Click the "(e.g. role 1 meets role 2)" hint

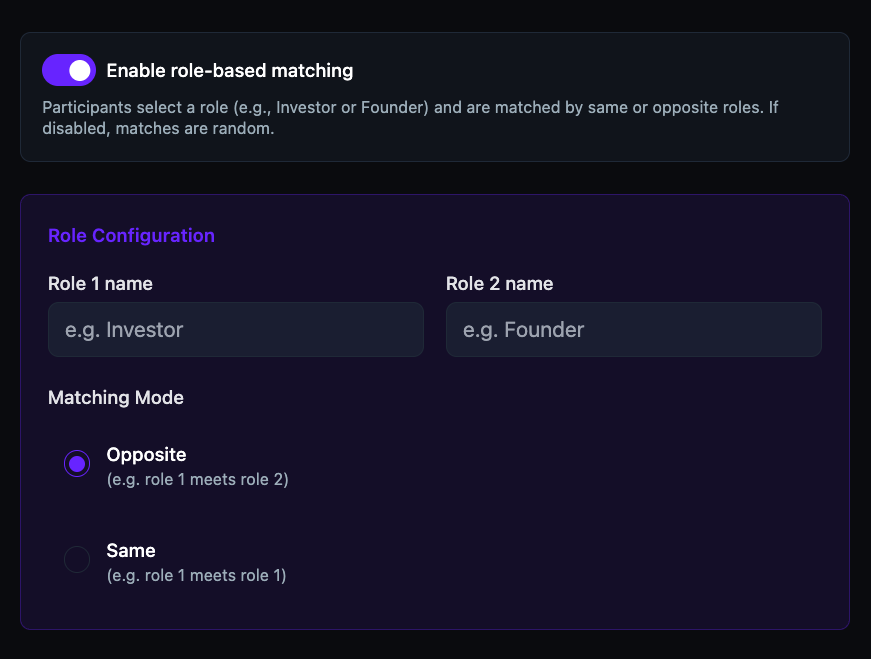[x=198, y=479]
